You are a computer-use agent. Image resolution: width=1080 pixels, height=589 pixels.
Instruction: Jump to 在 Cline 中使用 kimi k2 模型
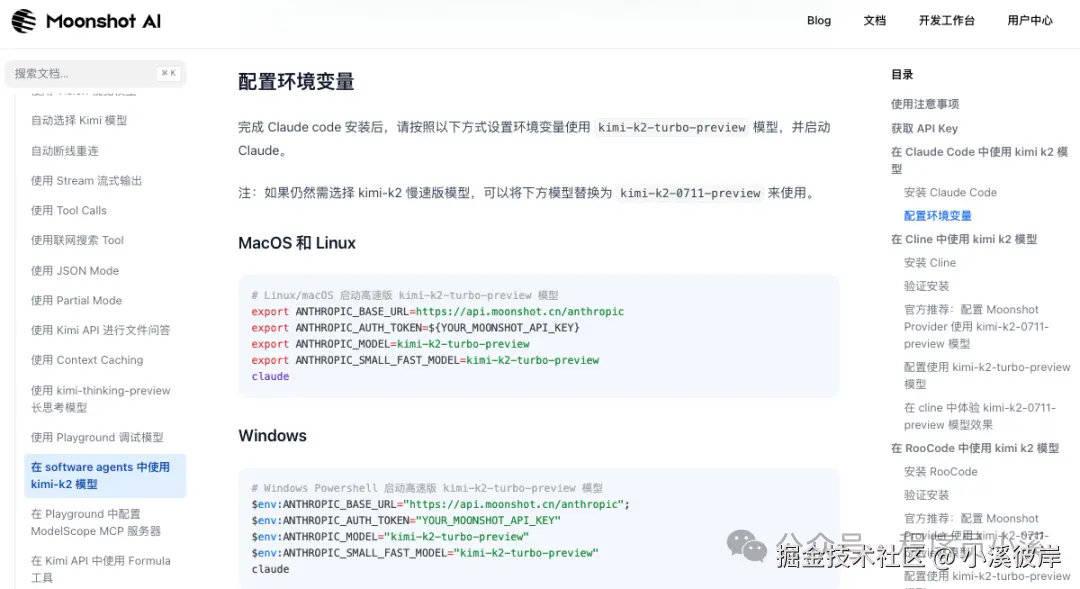(x=964, y=239)
